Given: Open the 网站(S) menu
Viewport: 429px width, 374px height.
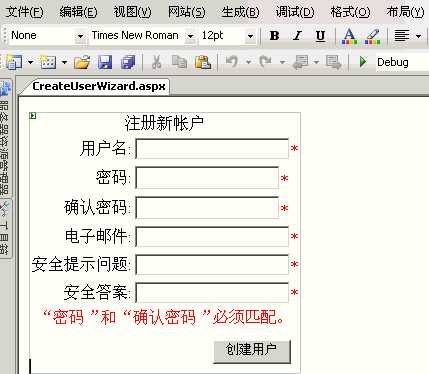Looking at the screenshot, I should [186, 12].
